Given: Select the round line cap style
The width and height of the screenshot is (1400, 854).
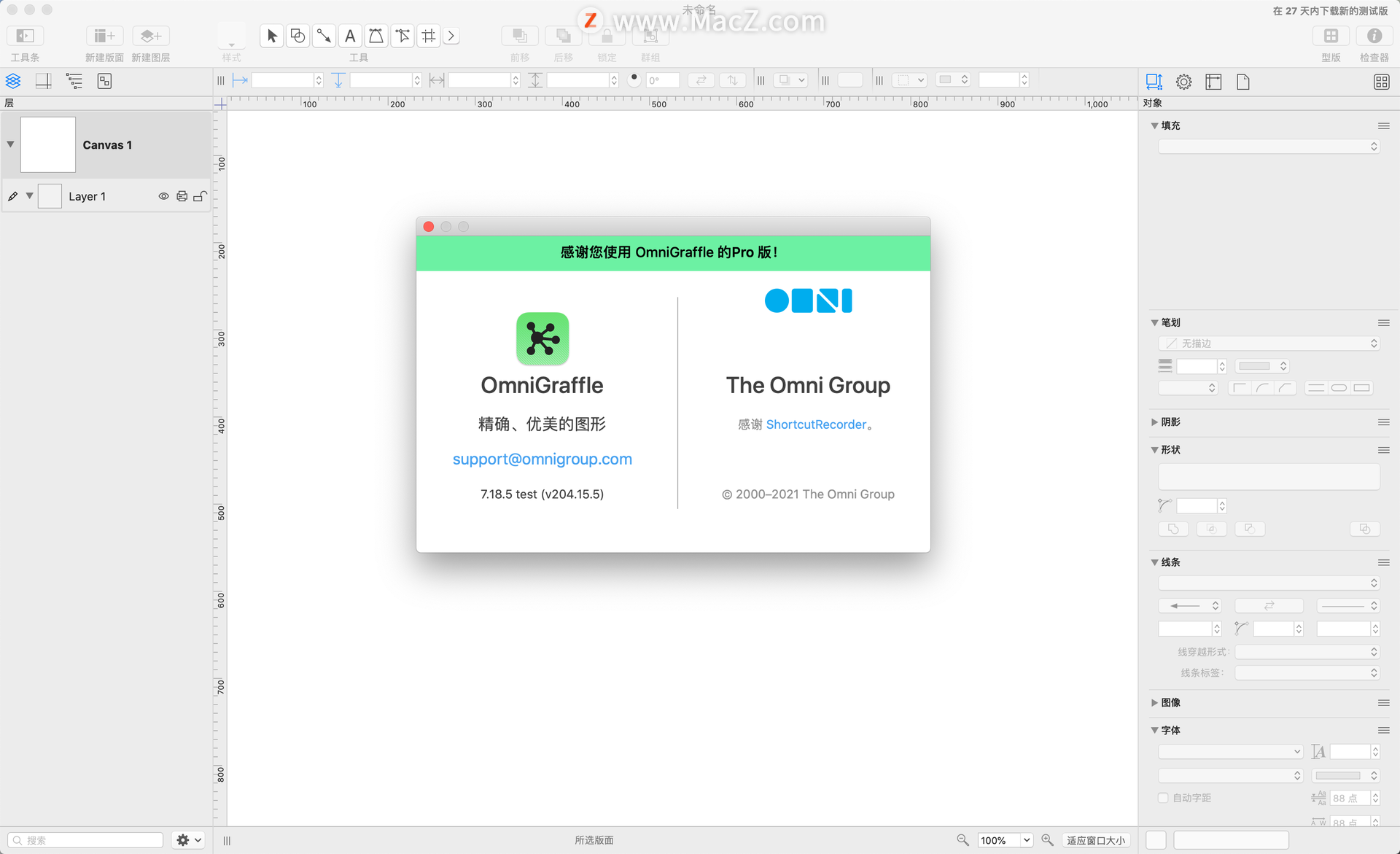Looking at the screenshot, I should 1339,388.
